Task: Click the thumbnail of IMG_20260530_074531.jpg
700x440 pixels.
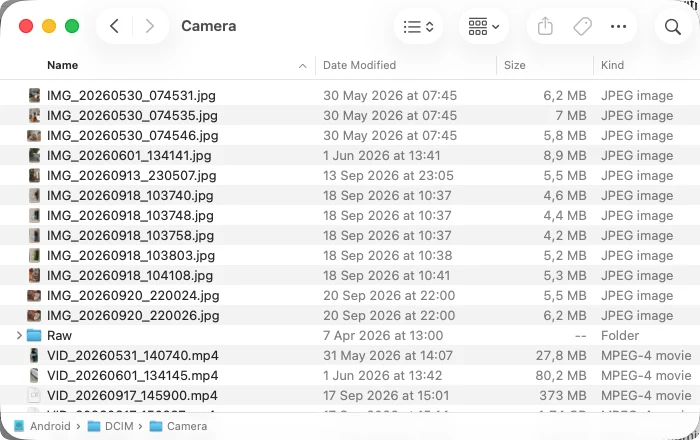Action: pyautogui.click(x=34, y=95)
